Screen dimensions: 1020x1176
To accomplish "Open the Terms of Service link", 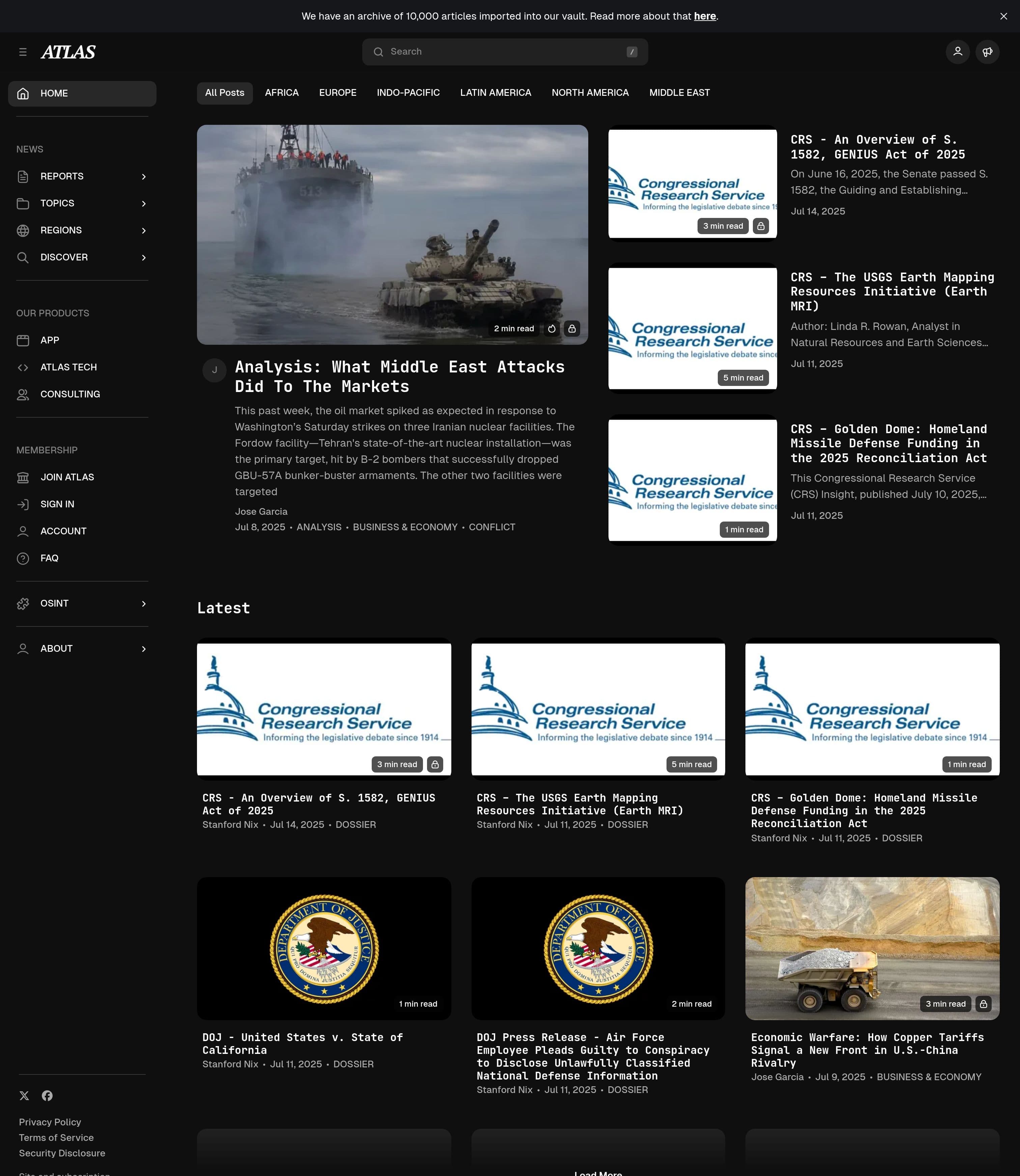I will click(x=56, y=1137).
